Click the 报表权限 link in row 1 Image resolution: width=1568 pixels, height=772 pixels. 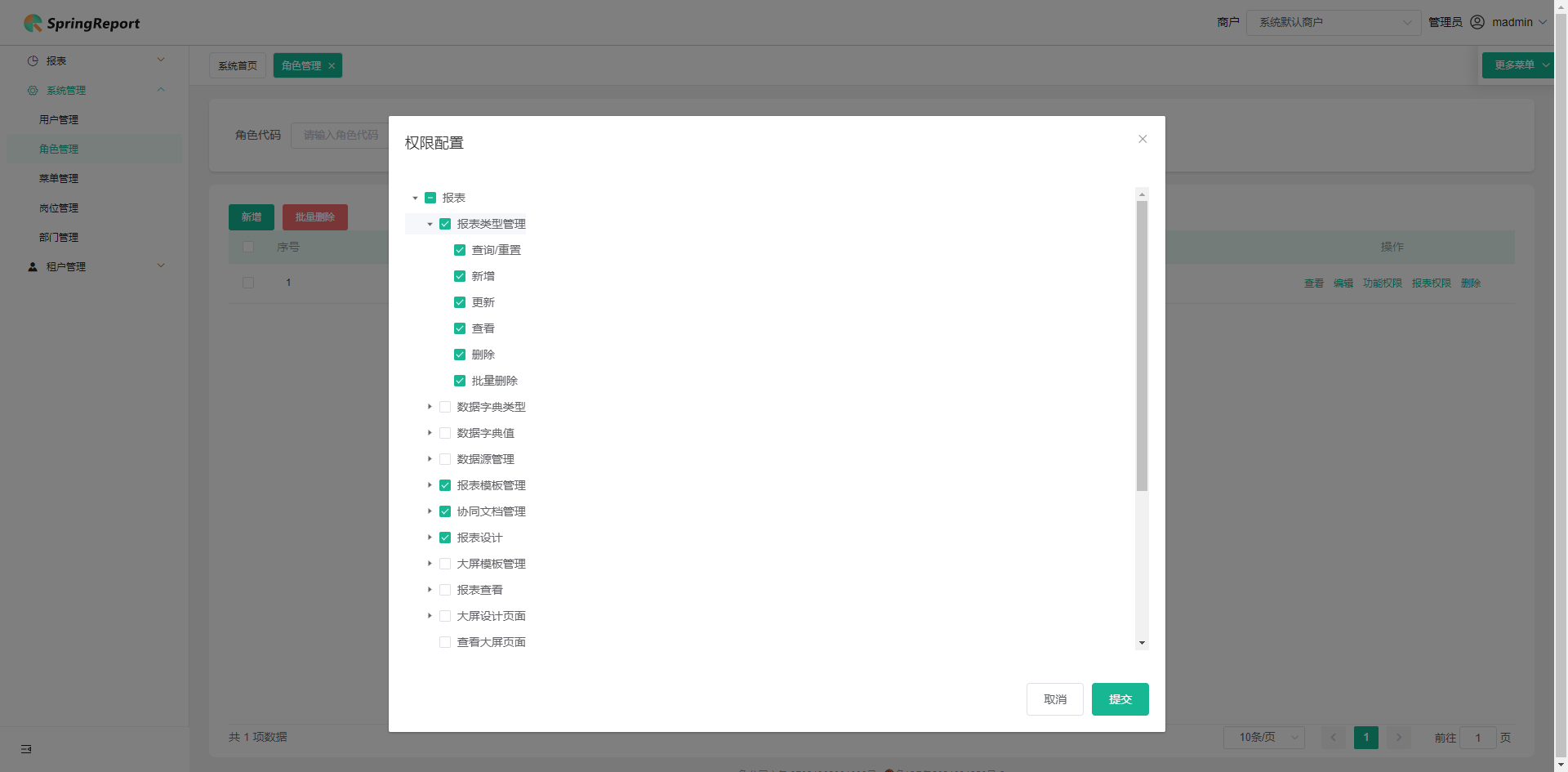point(1432,283)
